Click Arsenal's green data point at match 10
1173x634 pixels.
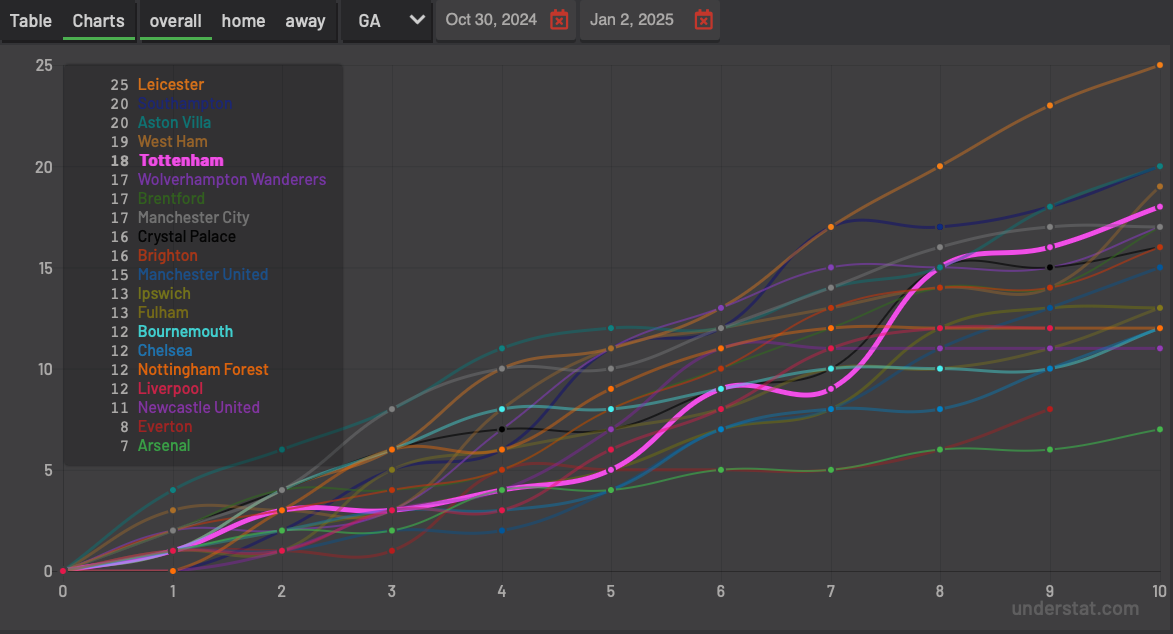pos(1160,430)
